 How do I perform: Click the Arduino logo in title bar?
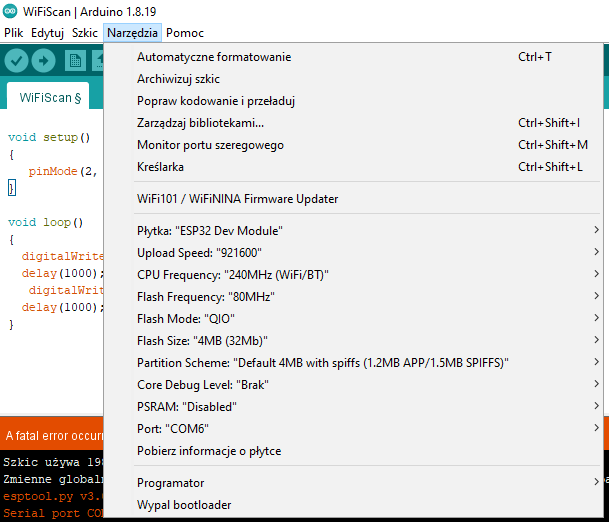pyautogui.click(x=10, y=11)
